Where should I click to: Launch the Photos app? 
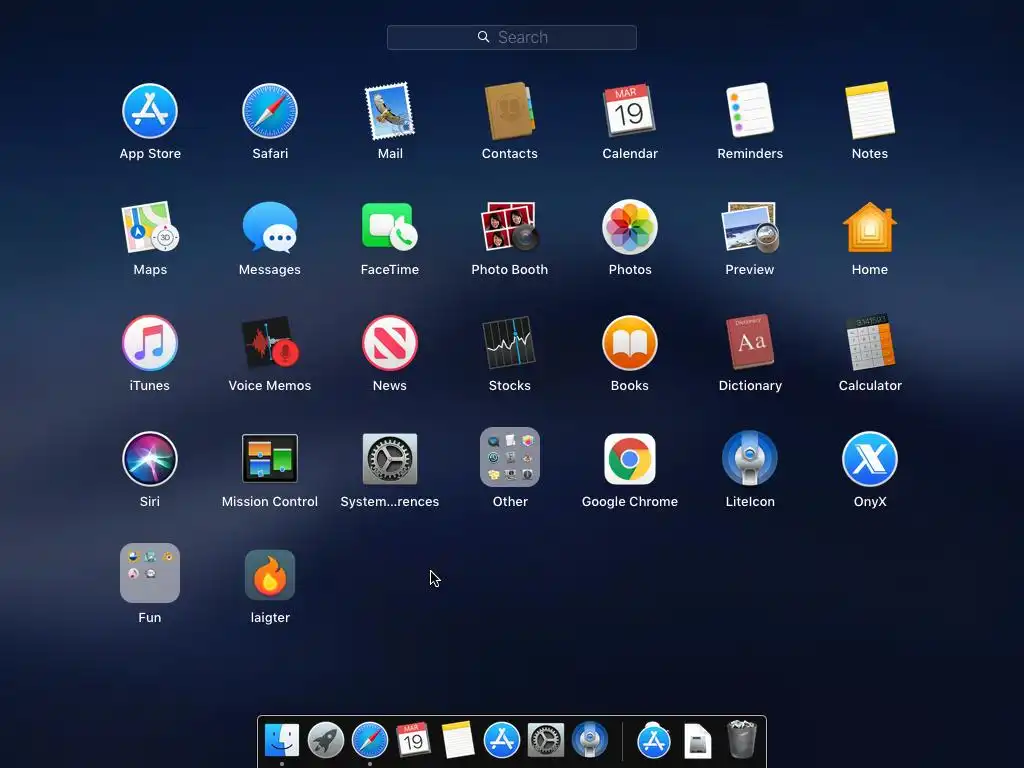630,227
